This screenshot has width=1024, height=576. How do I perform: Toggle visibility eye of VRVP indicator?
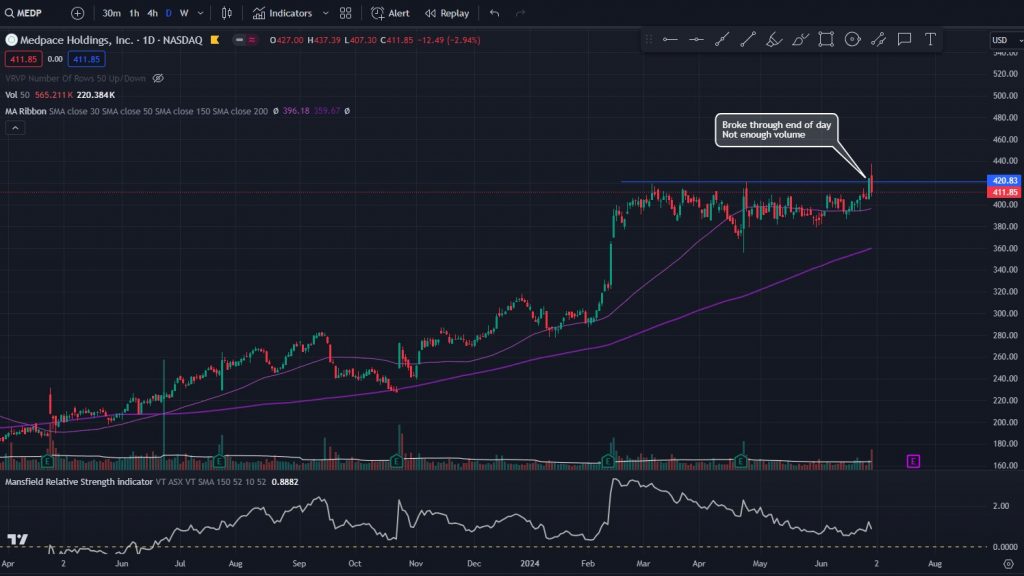coord(158,77)
